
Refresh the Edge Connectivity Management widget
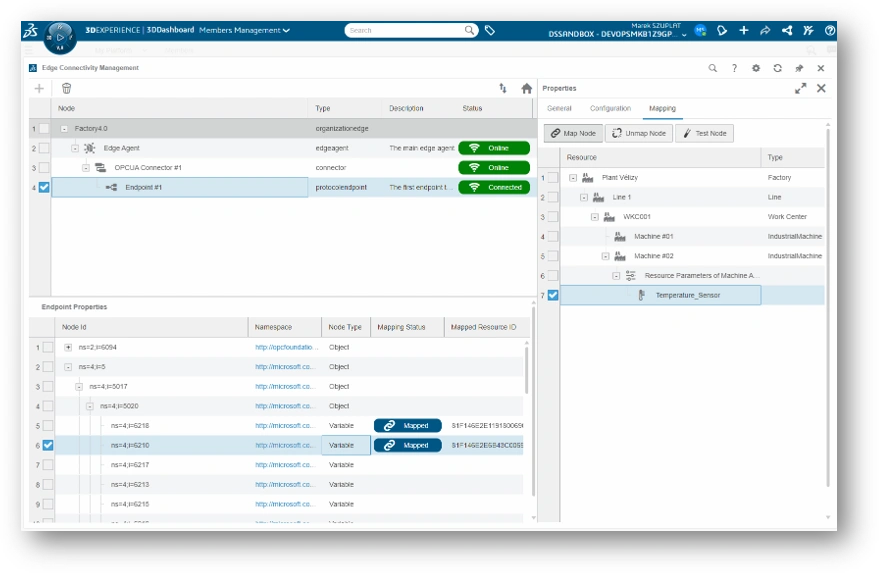[x=778, y=68]
